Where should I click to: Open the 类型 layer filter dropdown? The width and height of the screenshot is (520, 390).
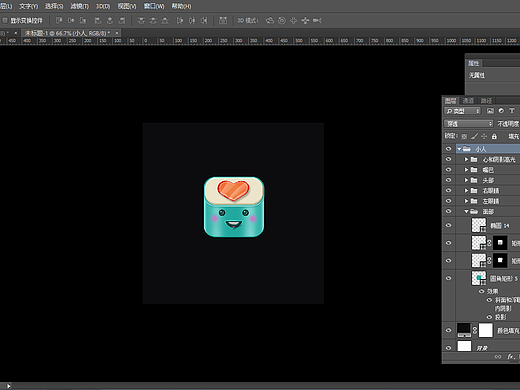[463, 111]
